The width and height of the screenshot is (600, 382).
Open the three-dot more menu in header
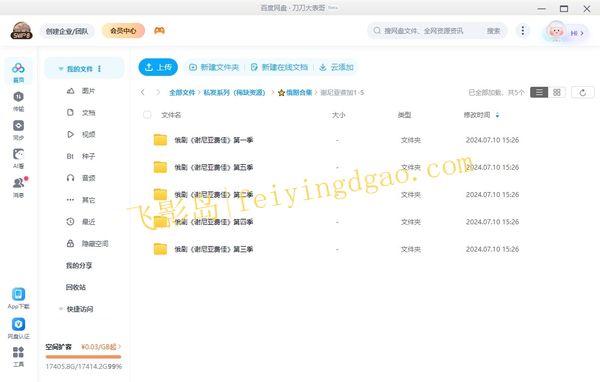523,31
